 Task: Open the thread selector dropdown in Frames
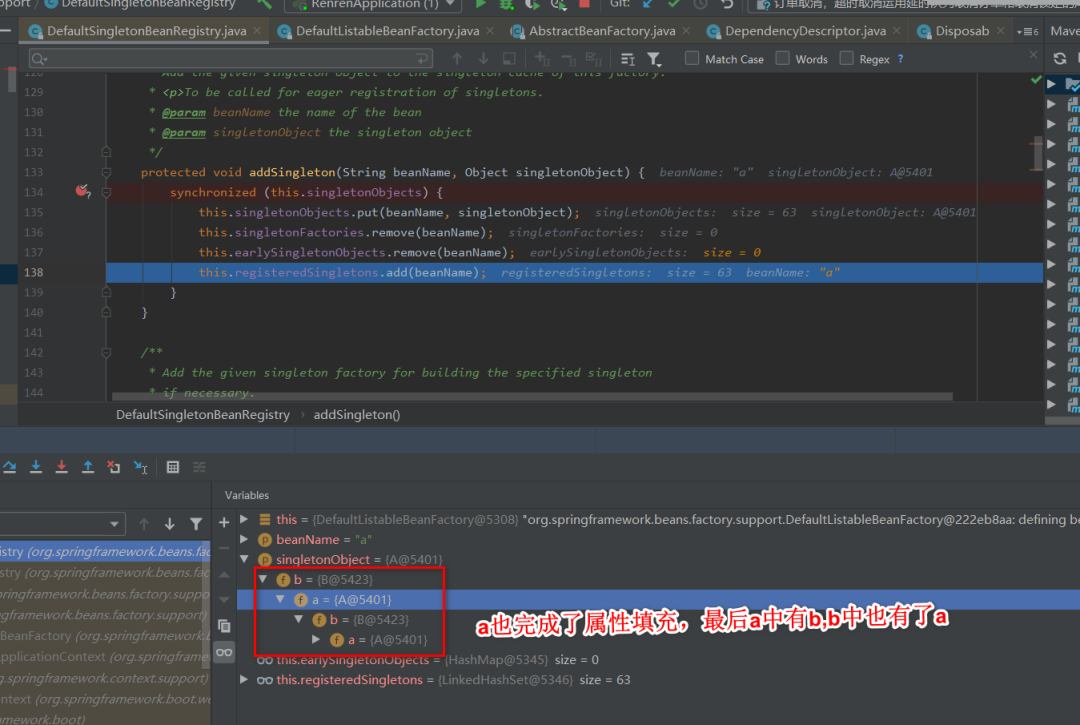[115, 524]
